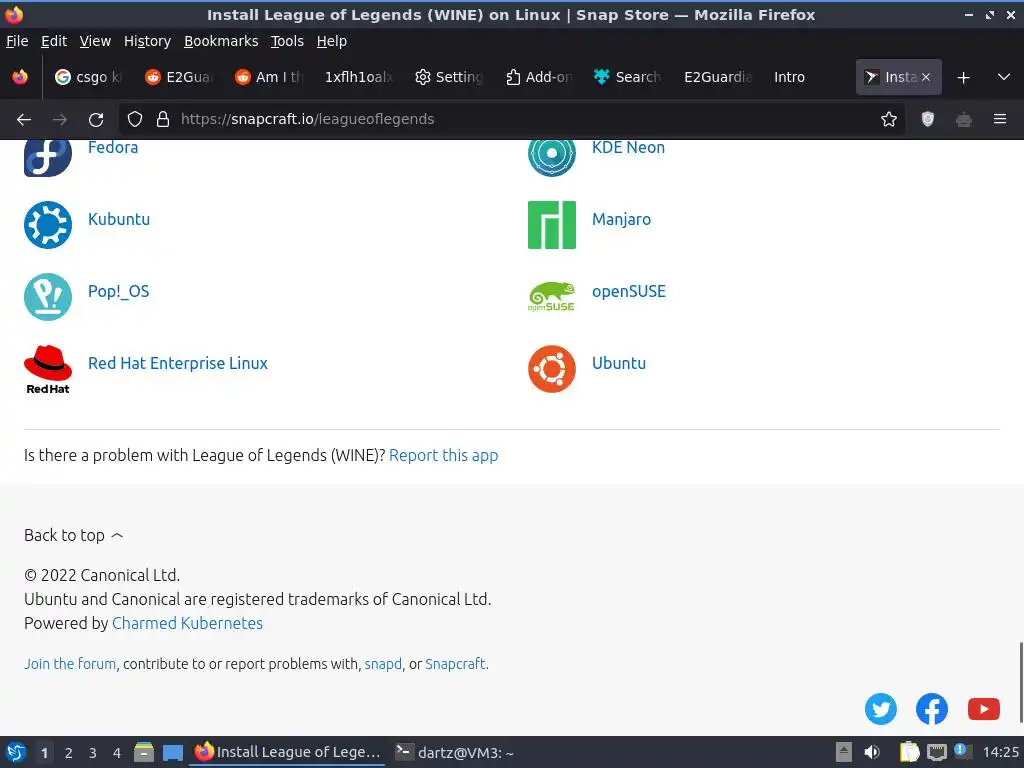
Task: Click the uBlock shield extension icon
Action: pos(927,119)
